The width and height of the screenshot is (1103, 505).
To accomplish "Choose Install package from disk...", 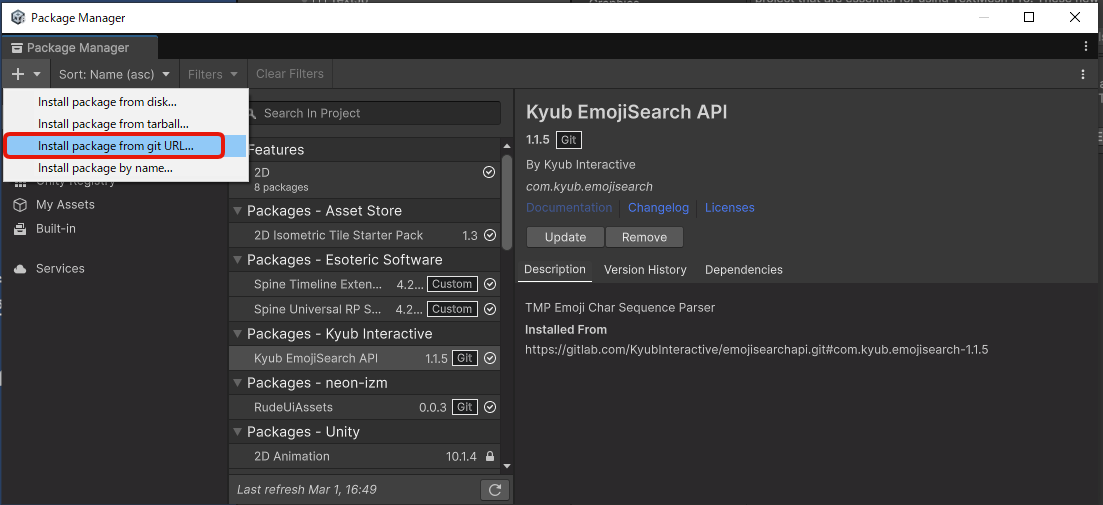I will pyautogui.click(x=125, y=102).
